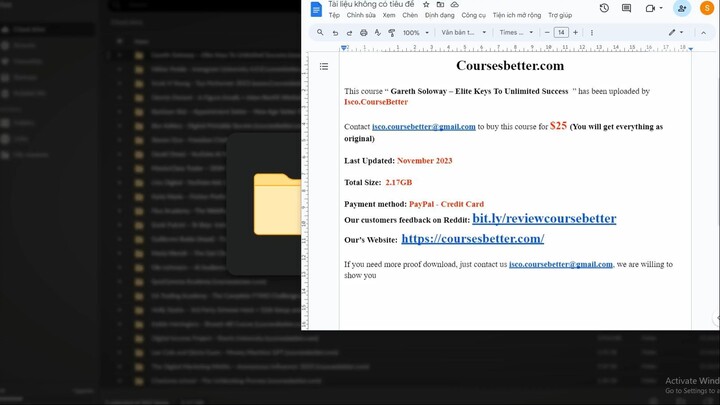This screenshot has width=720, height=405.
Task: Open the Văn bản paragraph style dropdown
Action: pyautogui.click(x=463, y=33)
